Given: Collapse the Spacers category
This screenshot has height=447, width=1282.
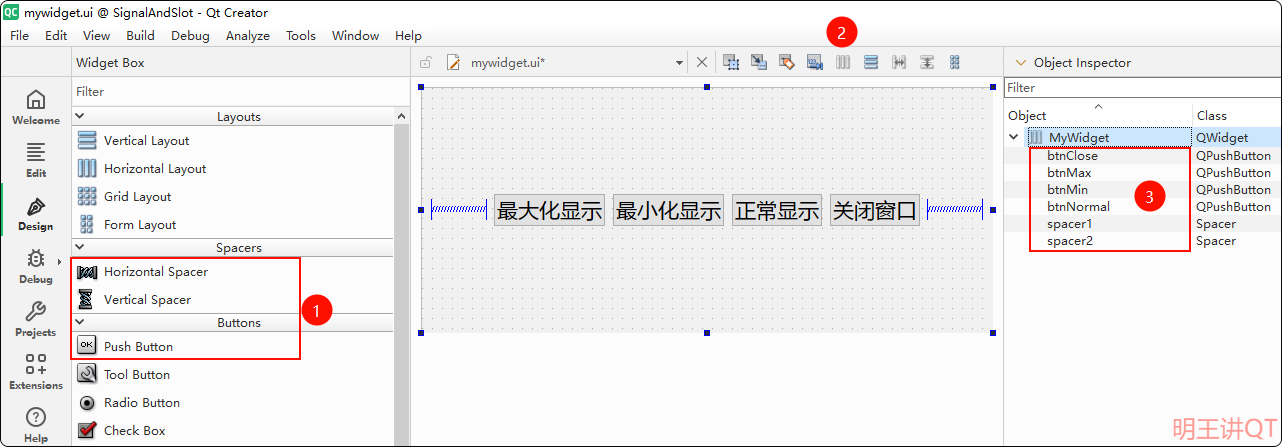Looking at the screenshot, I should 80,247.
